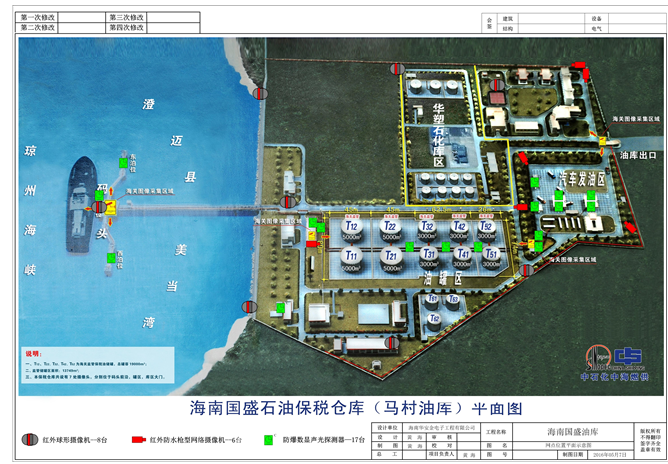Click the 油罐区 label
The image size is (668, 464).
click(x=443, y=279)
